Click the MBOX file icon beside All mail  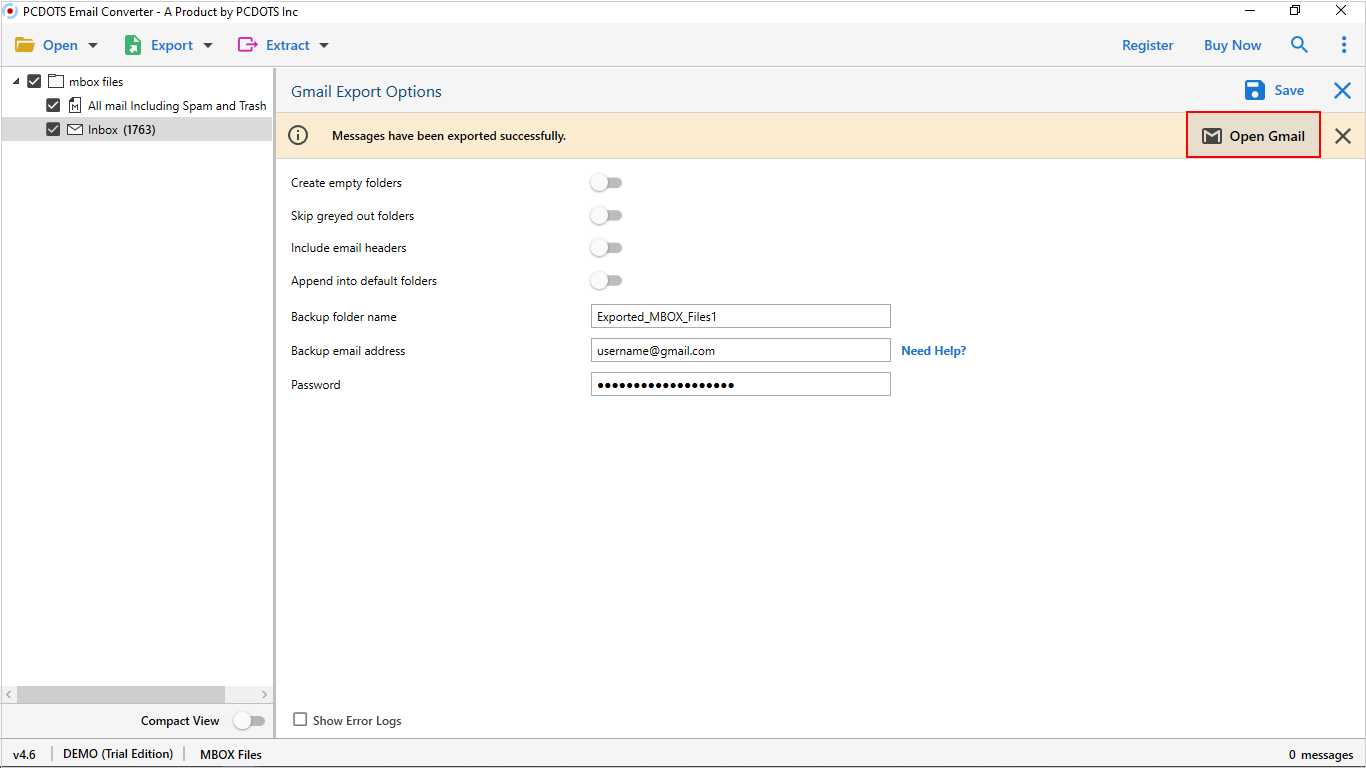tap(75, 105)
